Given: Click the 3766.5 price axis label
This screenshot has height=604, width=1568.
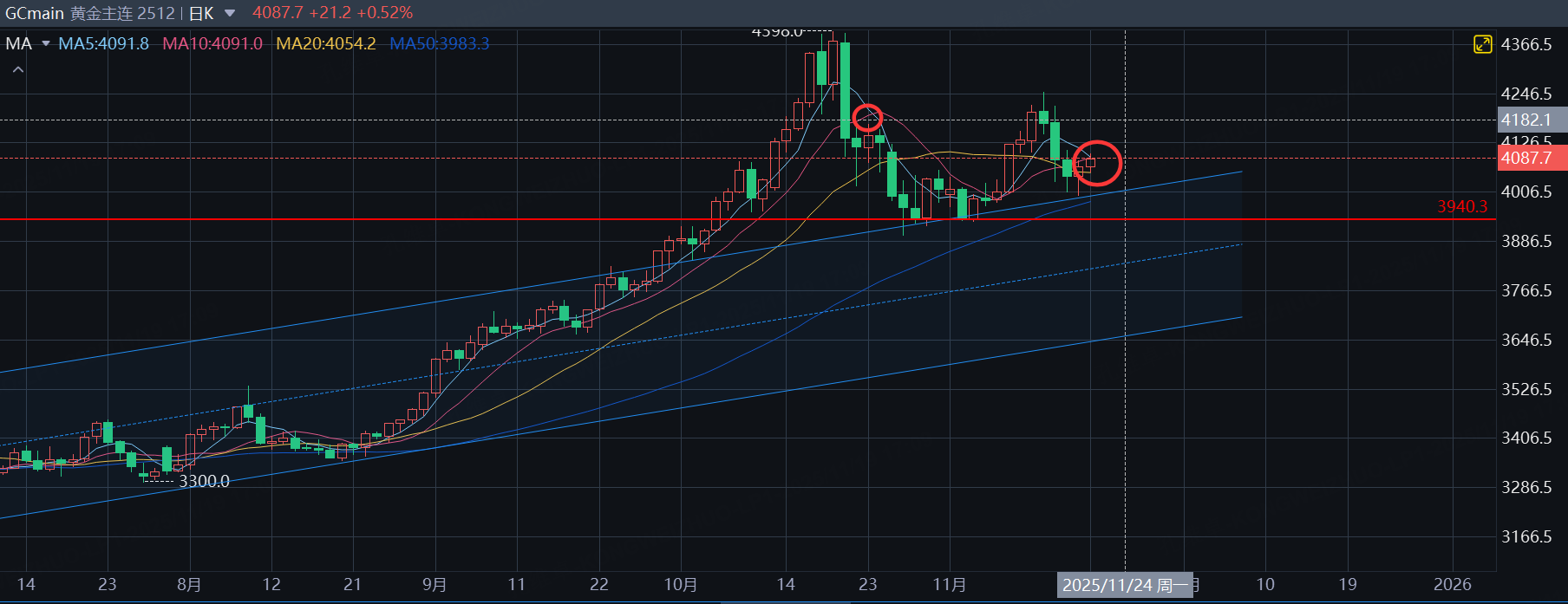Looking at the screenshot, I should [1526, 290].
